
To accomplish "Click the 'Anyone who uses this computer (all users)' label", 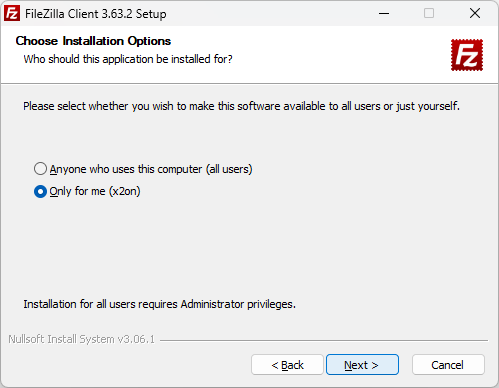I will pos(151,169).
